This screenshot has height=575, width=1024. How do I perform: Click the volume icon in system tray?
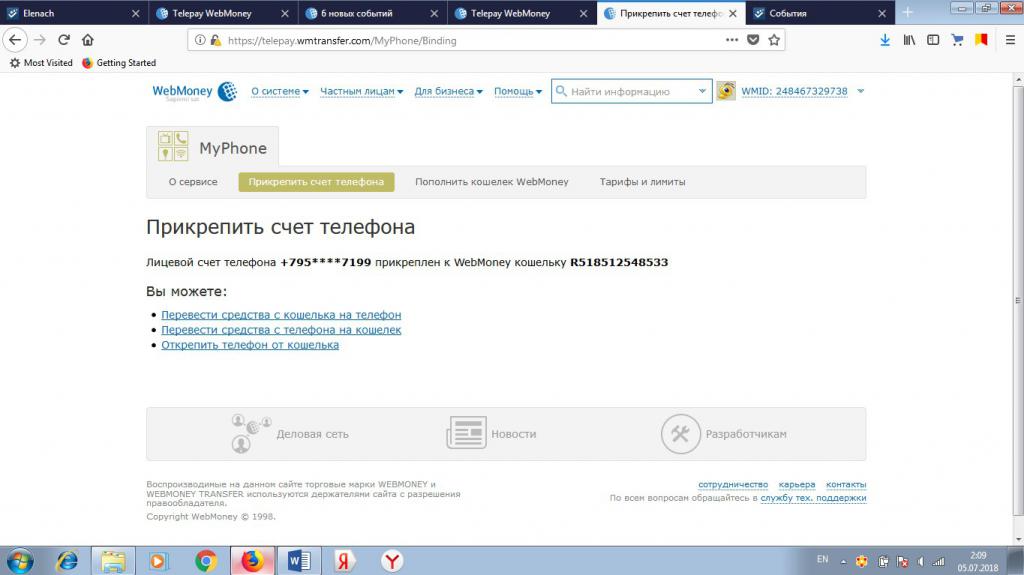click(x=920, y=561)
